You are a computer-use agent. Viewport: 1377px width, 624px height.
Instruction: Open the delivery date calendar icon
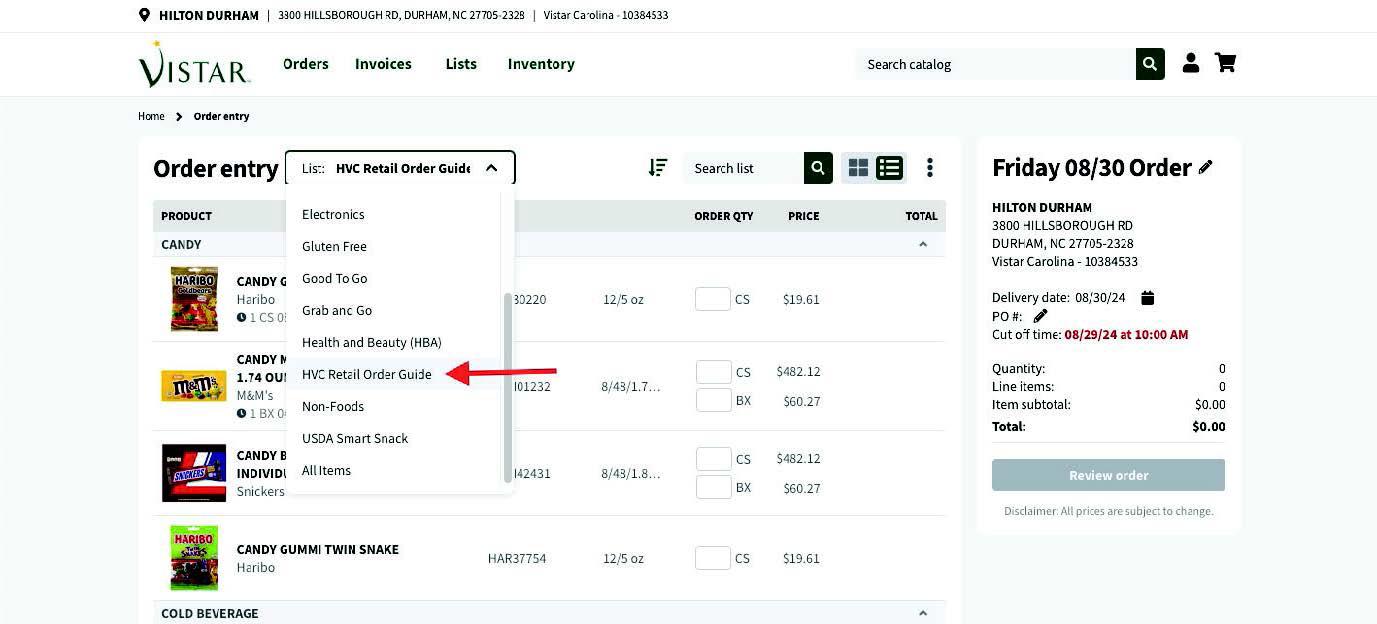coord(1148,297)
